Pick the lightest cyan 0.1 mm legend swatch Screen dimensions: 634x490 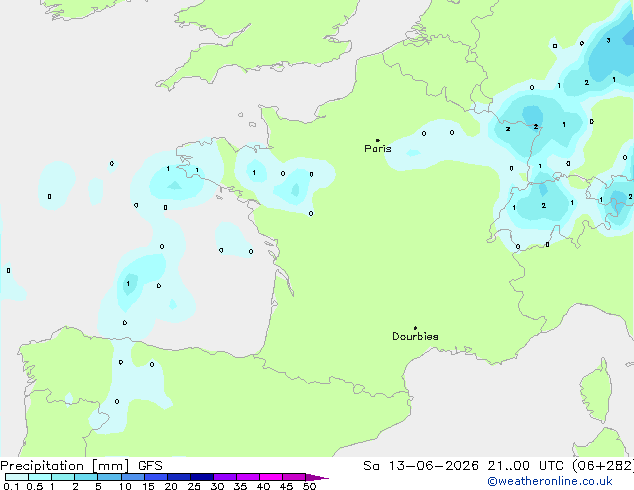pos(17,477)
